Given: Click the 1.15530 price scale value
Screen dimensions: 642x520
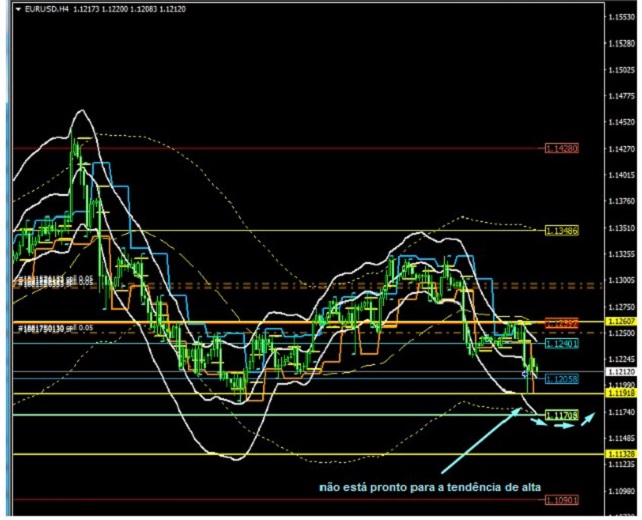Looking at the screenshot, I should (622, 44).
